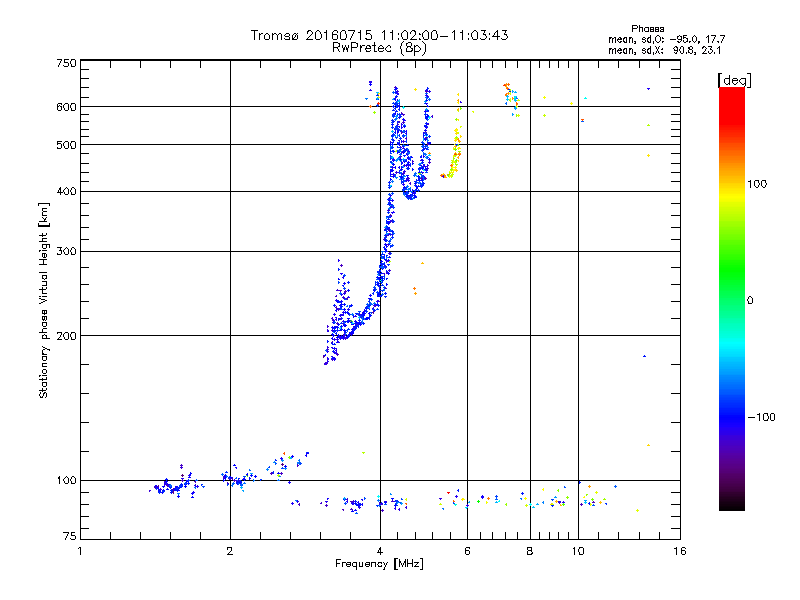Click the y-axis tick "600"
Viewport: 800px width, 600px height.
tap(67, 107)
